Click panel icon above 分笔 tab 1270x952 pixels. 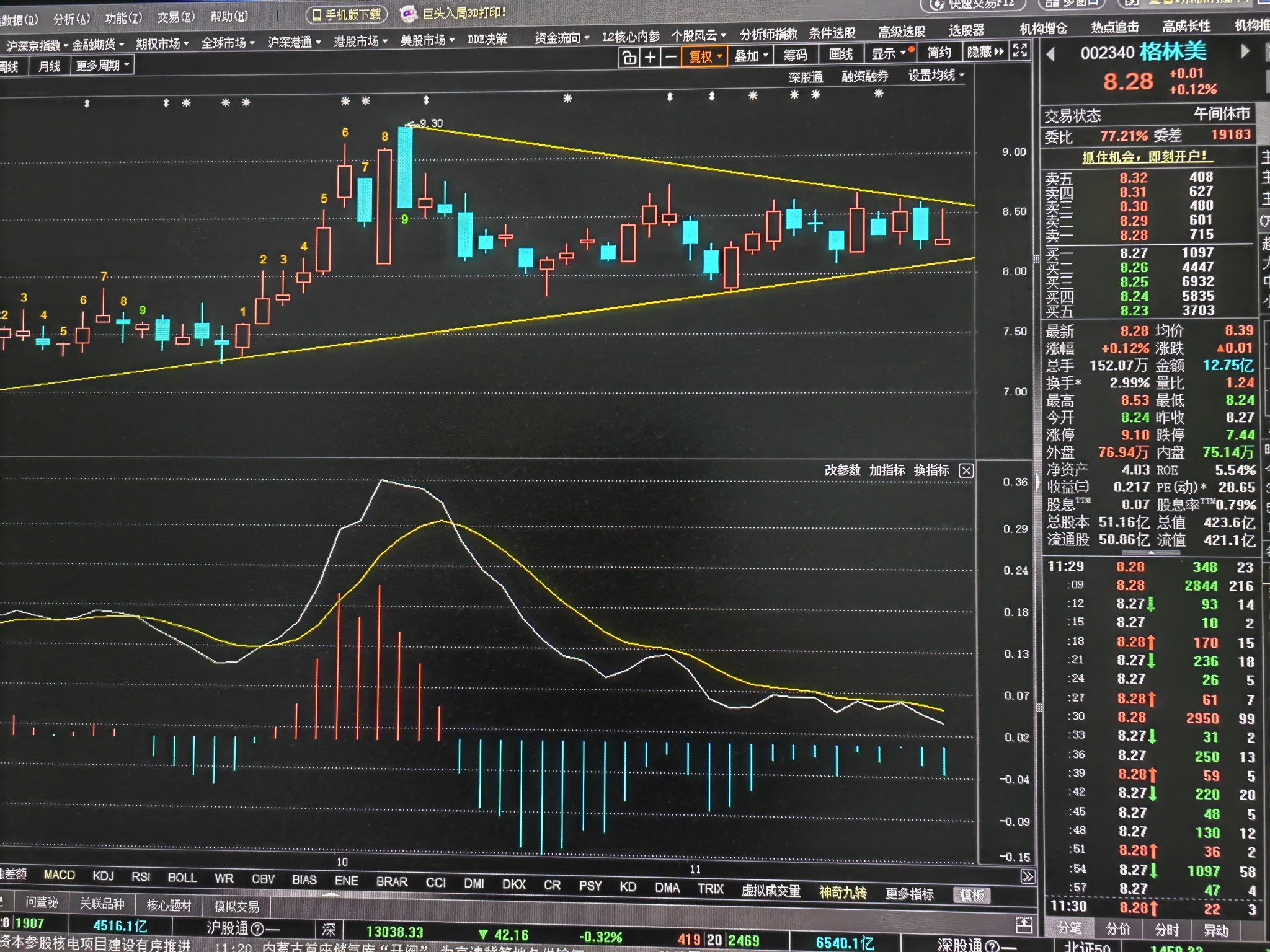[x=1024, y=925]
